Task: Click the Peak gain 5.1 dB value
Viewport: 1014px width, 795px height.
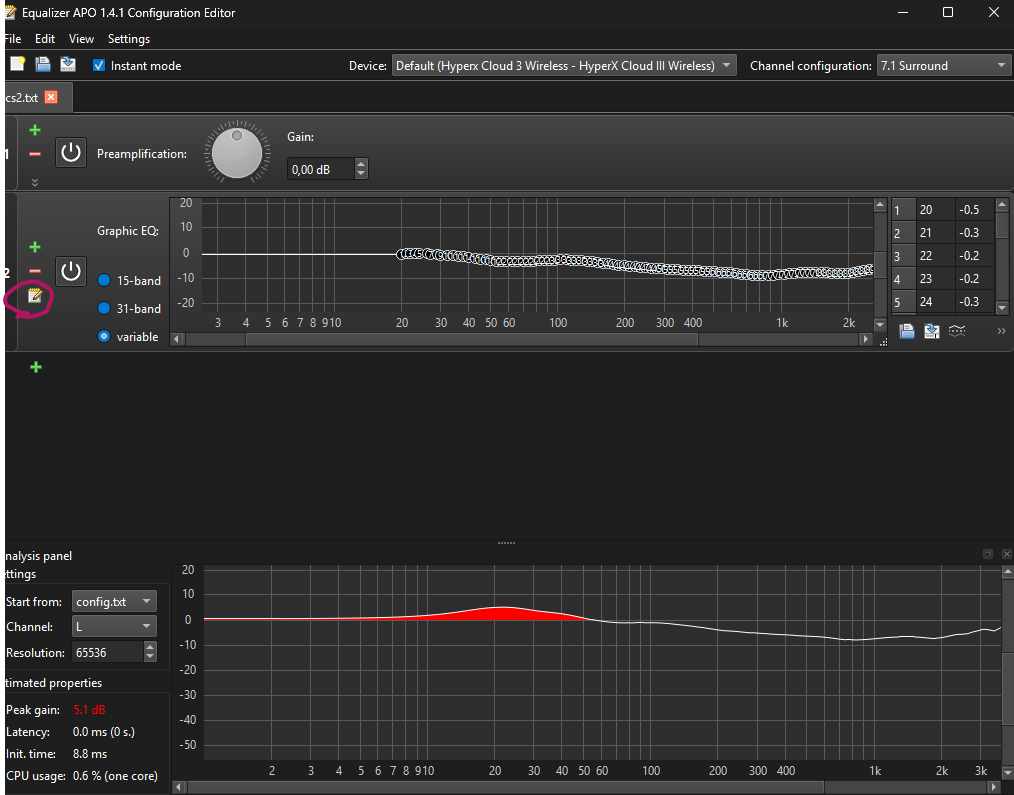Action: (x=89, y=710)
